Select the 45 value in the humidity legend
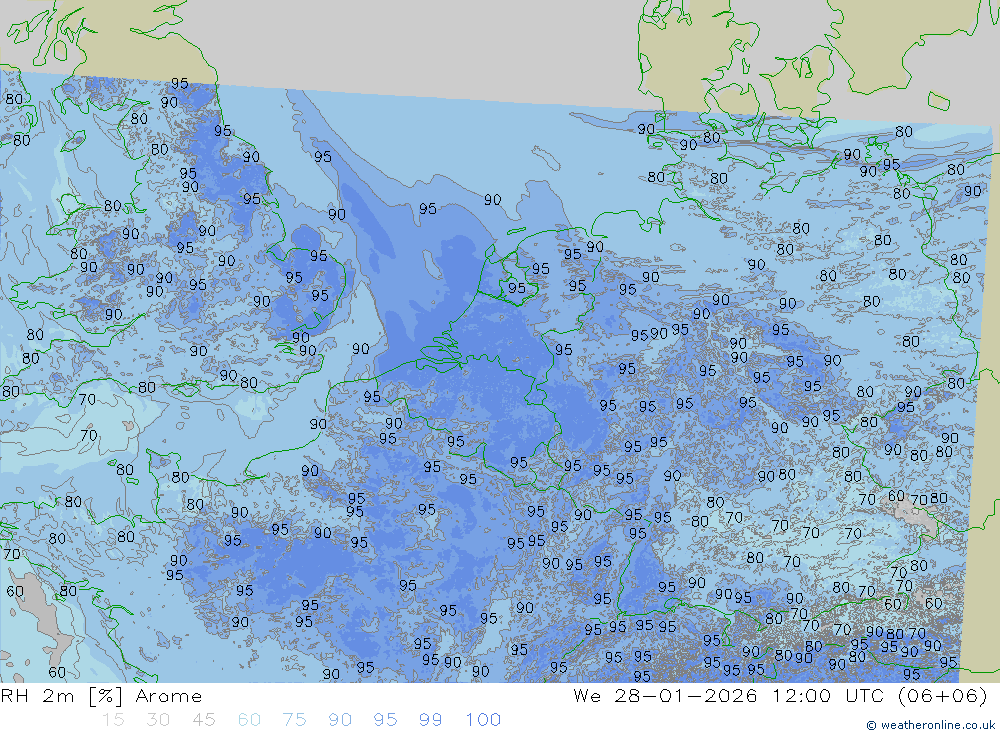The image size is (1000, 733). tap(203, 720)
